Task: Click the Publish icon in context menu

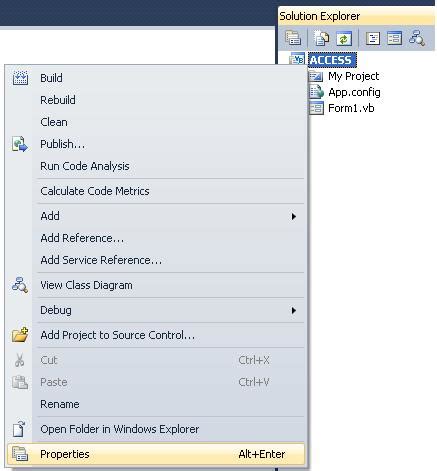Action: coord(20,144)
